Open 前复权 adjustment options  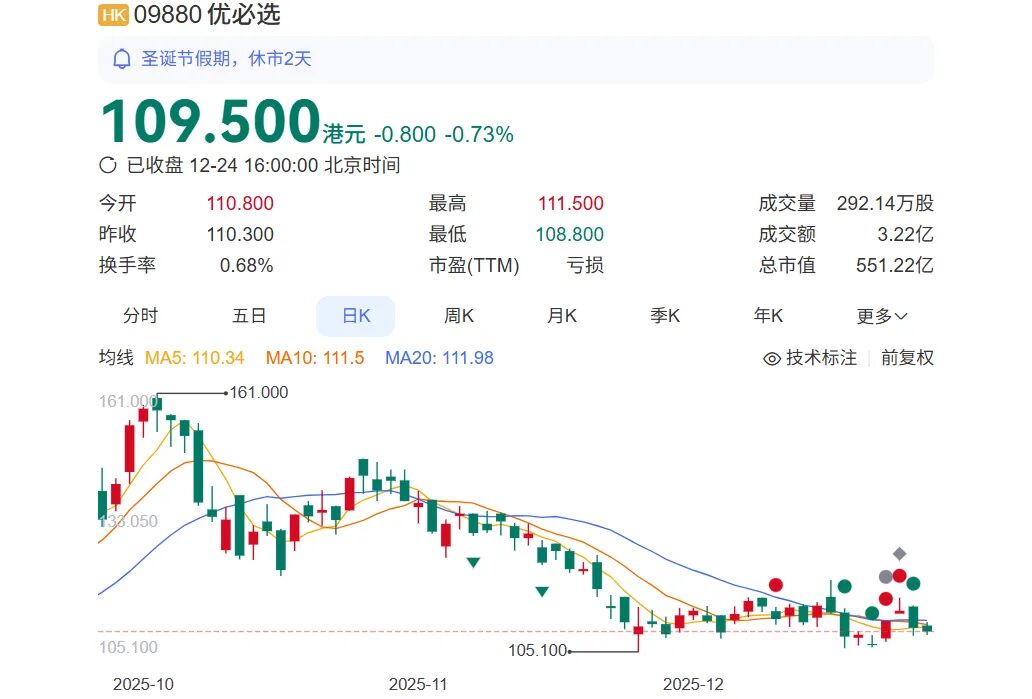coord(903,357)
